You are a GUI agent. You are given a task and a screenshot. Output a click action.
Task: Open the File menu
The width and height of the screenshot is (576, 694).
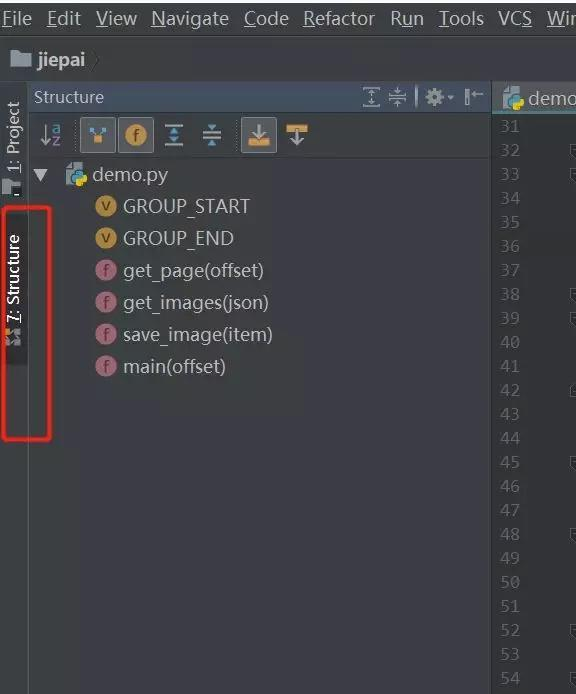17,19
